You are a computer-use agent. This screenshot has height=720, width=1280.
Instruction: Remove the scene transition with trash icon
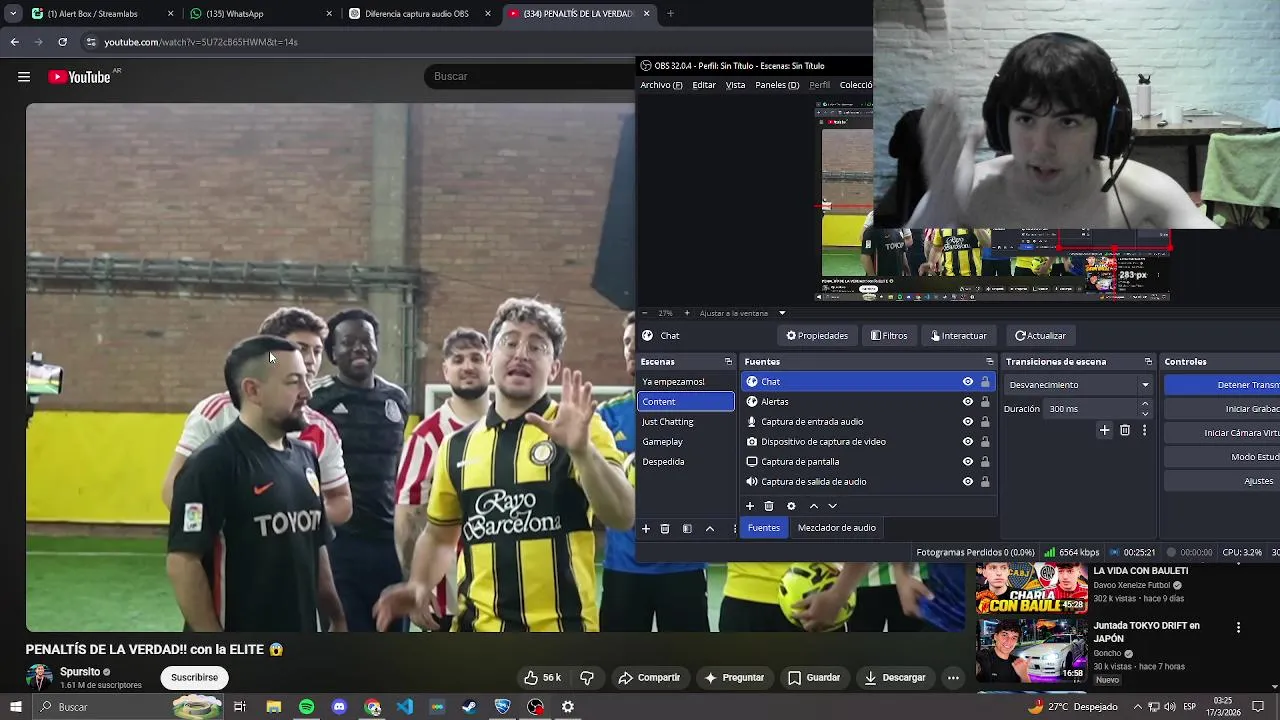1125,430
